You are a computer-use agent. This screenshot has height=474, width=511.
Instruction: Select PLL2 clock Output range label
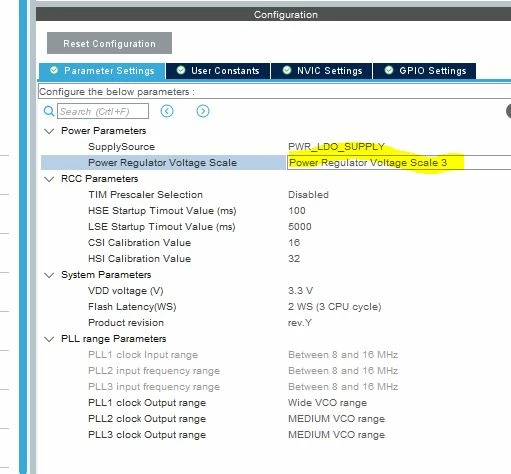147,419
